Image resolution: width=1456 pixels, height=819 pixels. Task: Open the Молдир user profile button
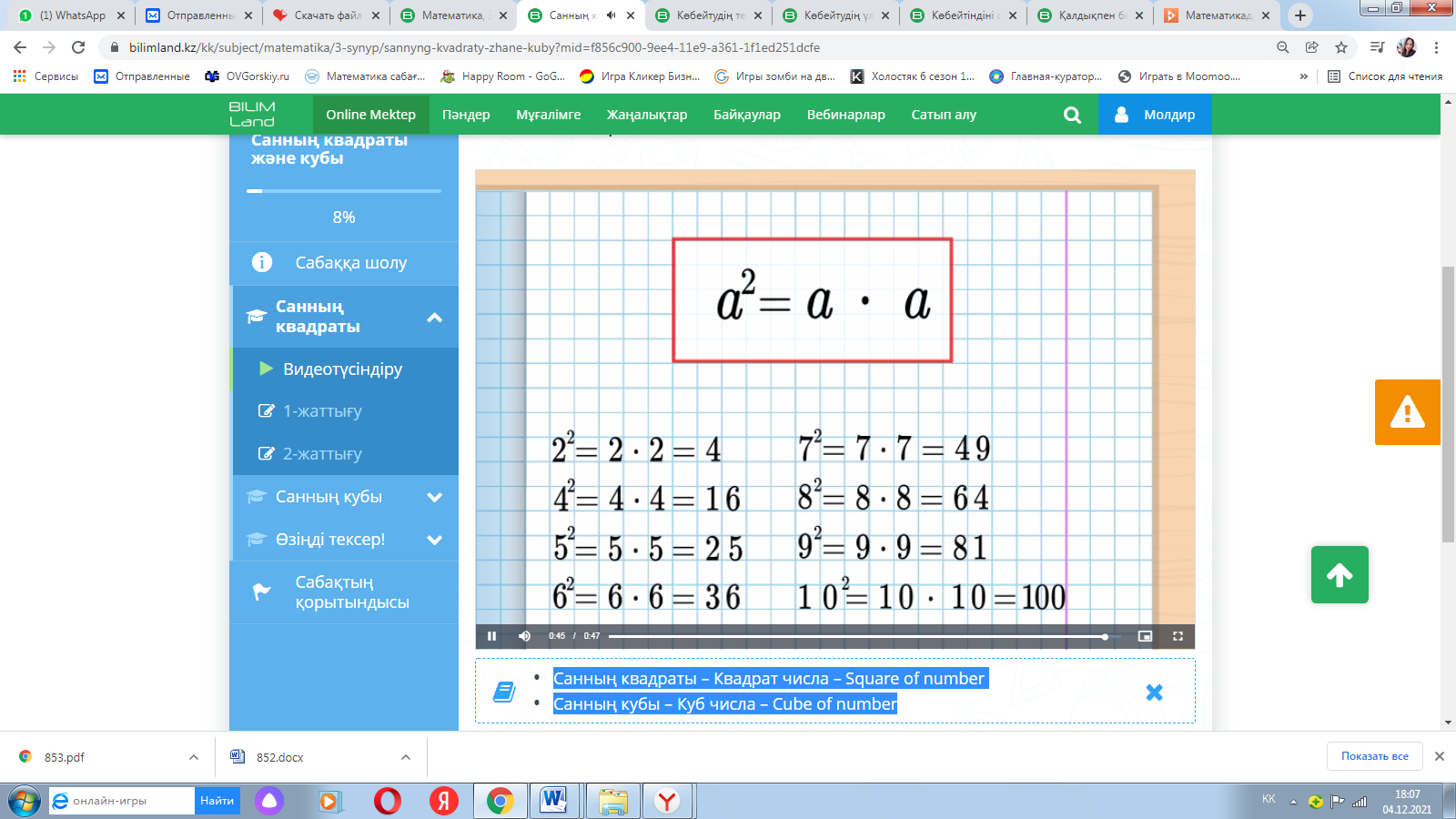1155,115
